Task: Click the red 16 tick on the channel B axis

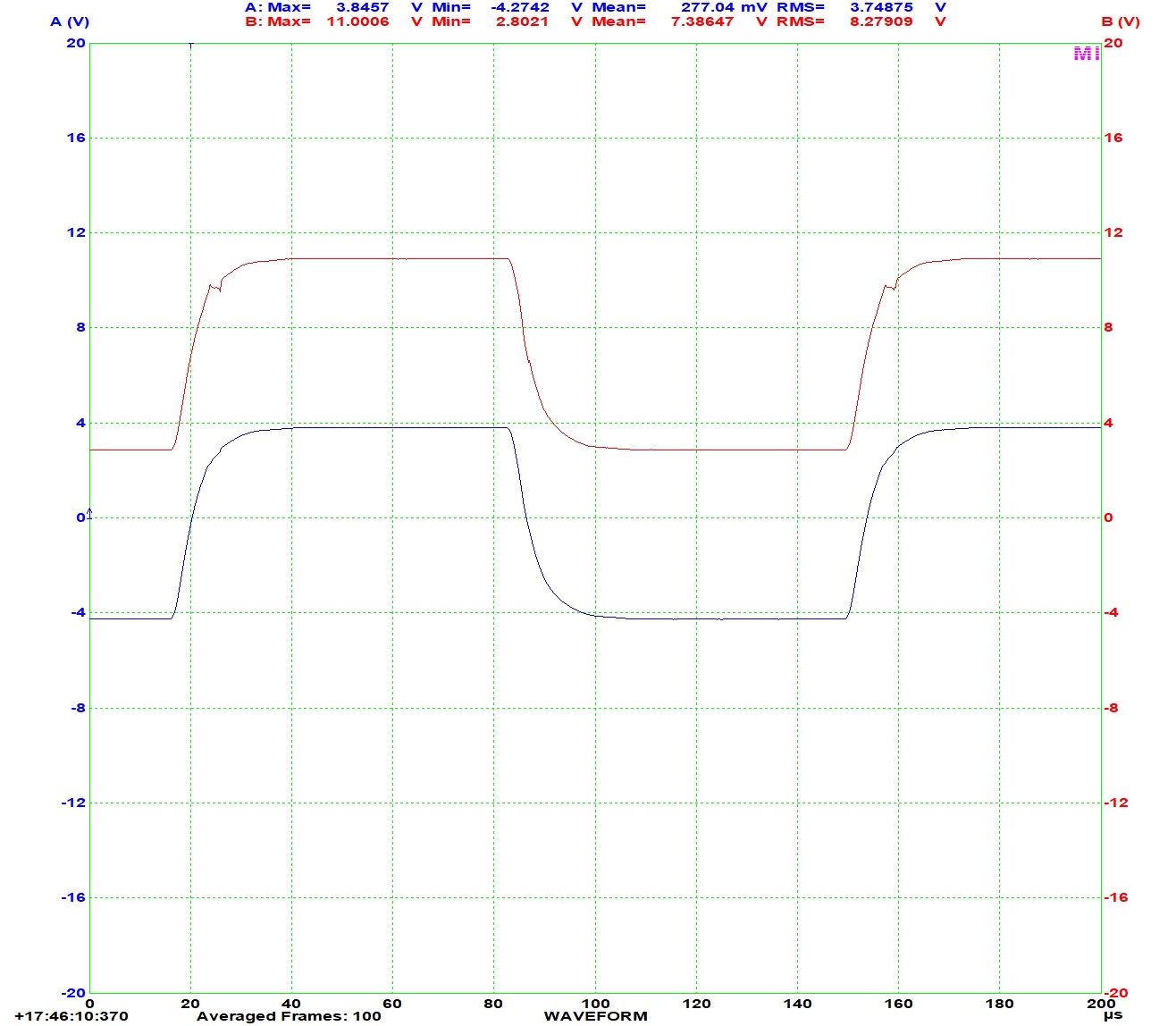Action: tap(1113, 138)
